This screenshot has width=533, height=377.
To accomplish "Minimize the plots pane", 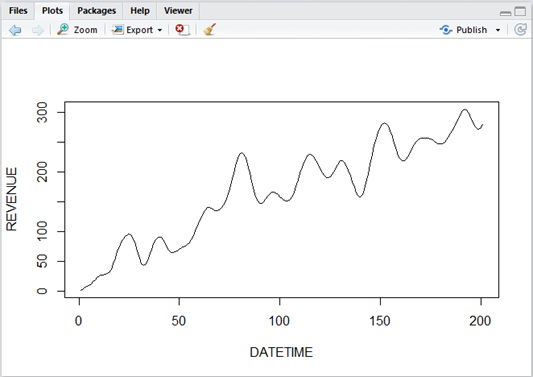I will pyautogui.click(x=505, y=13).
